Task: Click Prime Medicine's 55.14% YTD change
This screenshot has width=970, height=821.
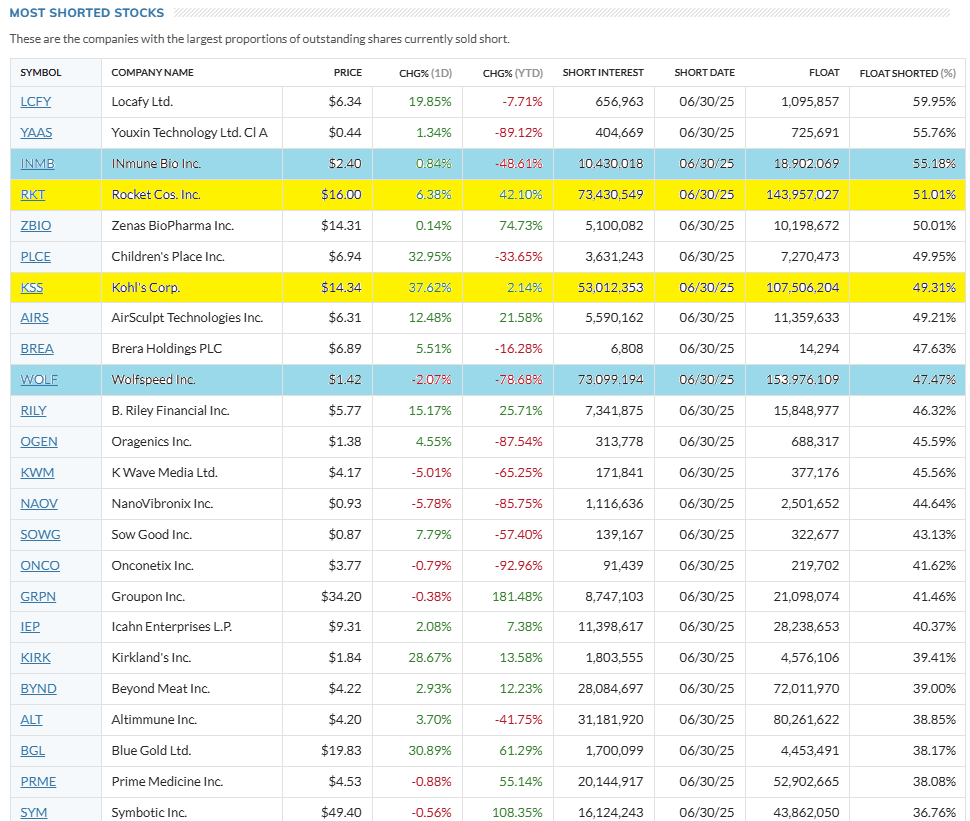Action: pyautogui.click(x=520, y=781)
